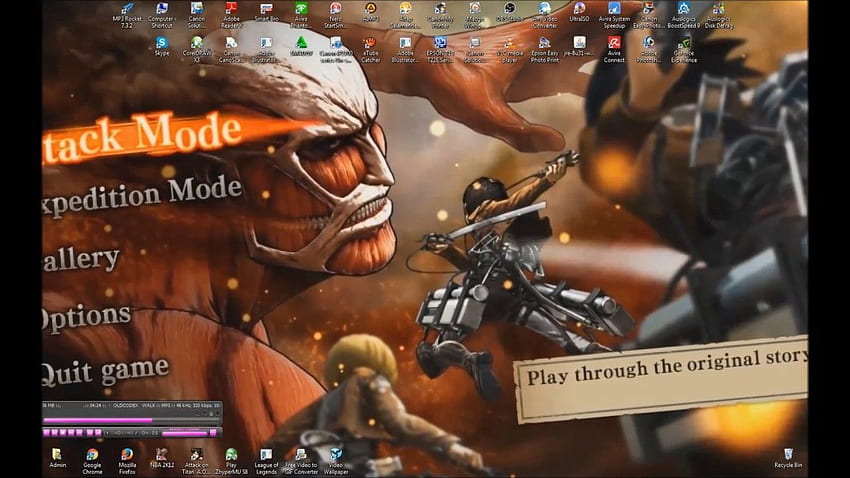The height and width of the screenshot is (478, 850).
Task: Launch the Adobe Photoshop shortcut icon
Action: 648,49
